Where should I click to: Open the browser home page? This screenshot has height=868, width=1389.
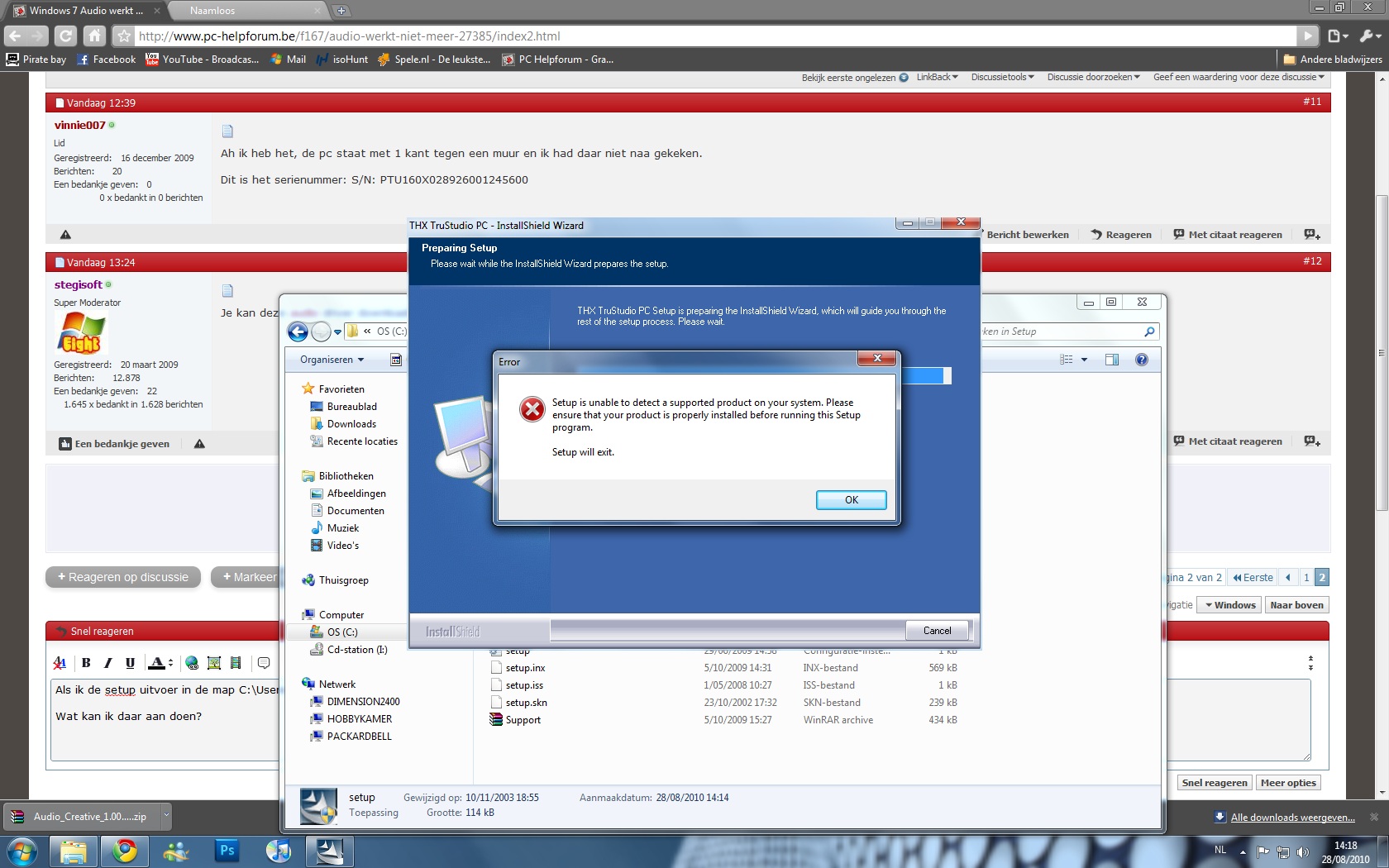(95, 36)
